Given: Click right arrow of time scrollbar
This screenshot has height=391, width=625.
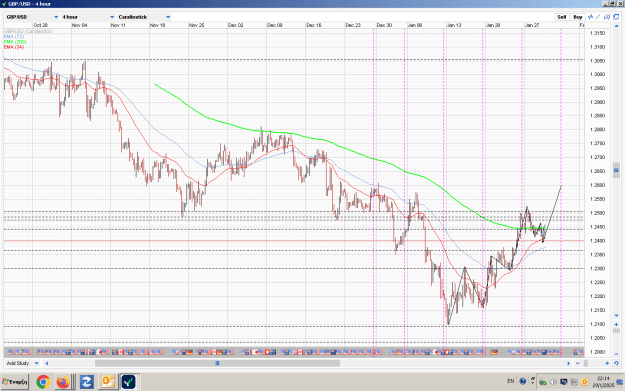Looking at the screenshot, I should pyautogui.click(x=569, y=363).
